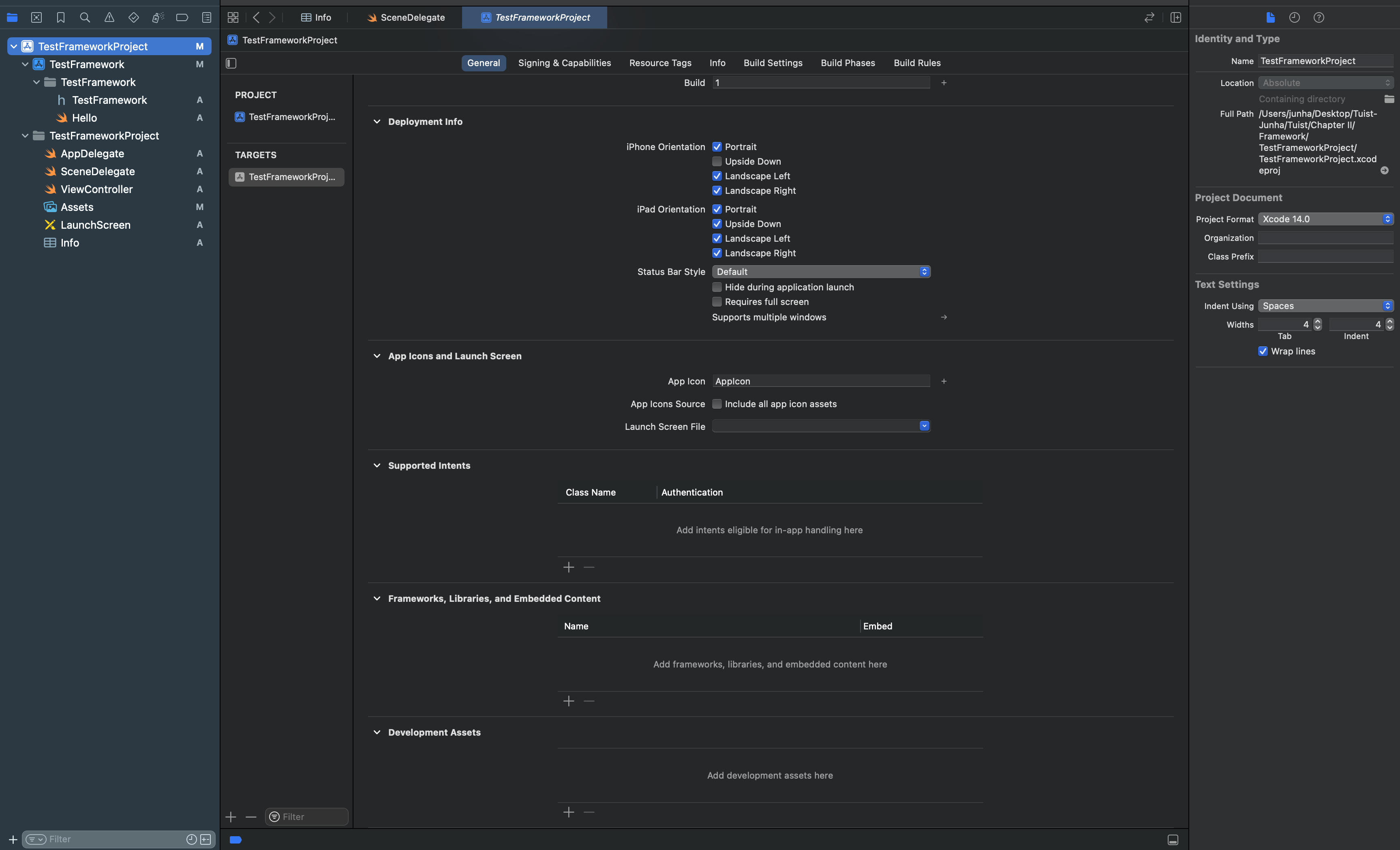The height and width of the screenshot is (850, 1400).
Task: Hide the project and targets list sidebar
Action: point(231,63)
